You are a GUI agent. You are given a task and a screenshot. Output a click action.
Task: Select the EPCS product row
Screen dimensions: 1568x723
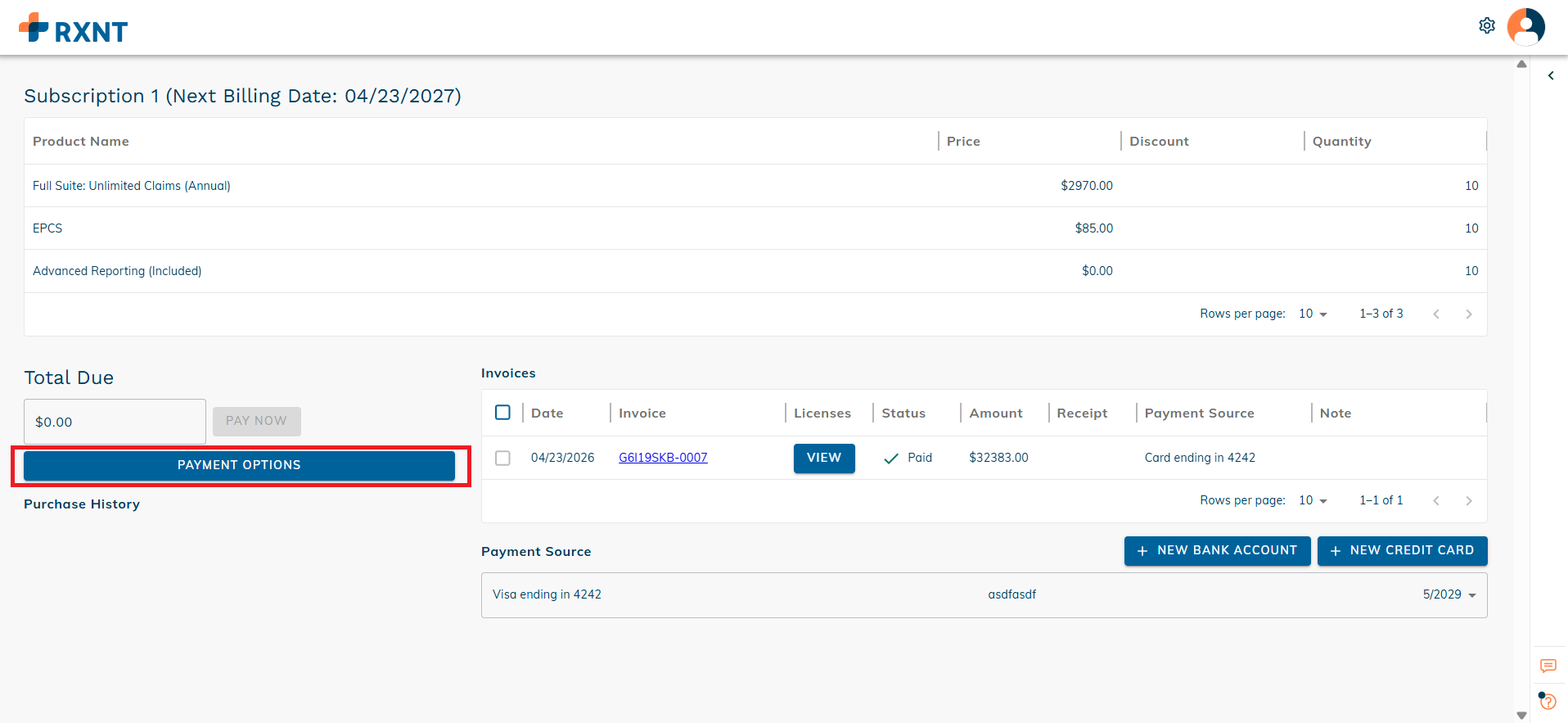pyautogui.click(x=755, y=228)
